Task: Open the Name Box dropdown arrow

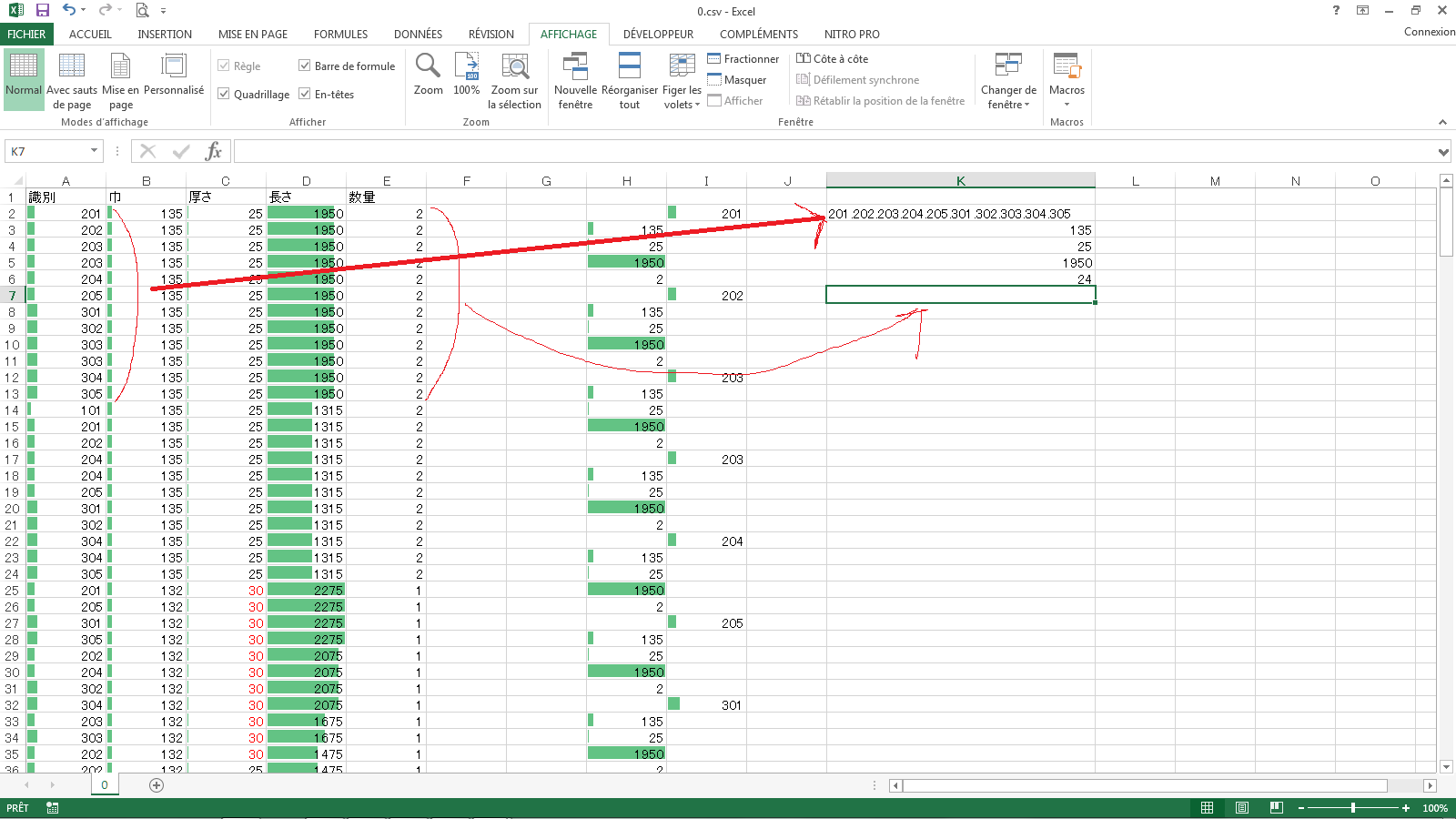Action: (94, 151)
